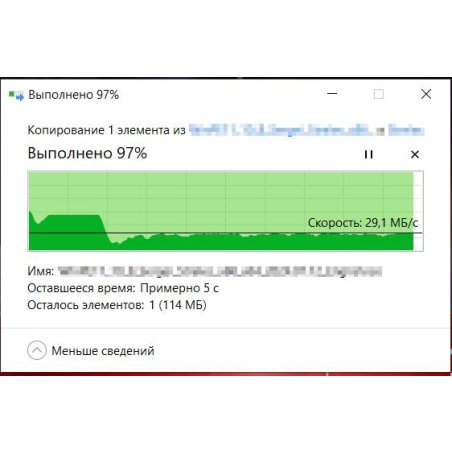Image resolution: width=452 pixels, height=452 pixels.
Task: Pause the file copy operation
Action: pyautogui.click(x=368, y=154)
